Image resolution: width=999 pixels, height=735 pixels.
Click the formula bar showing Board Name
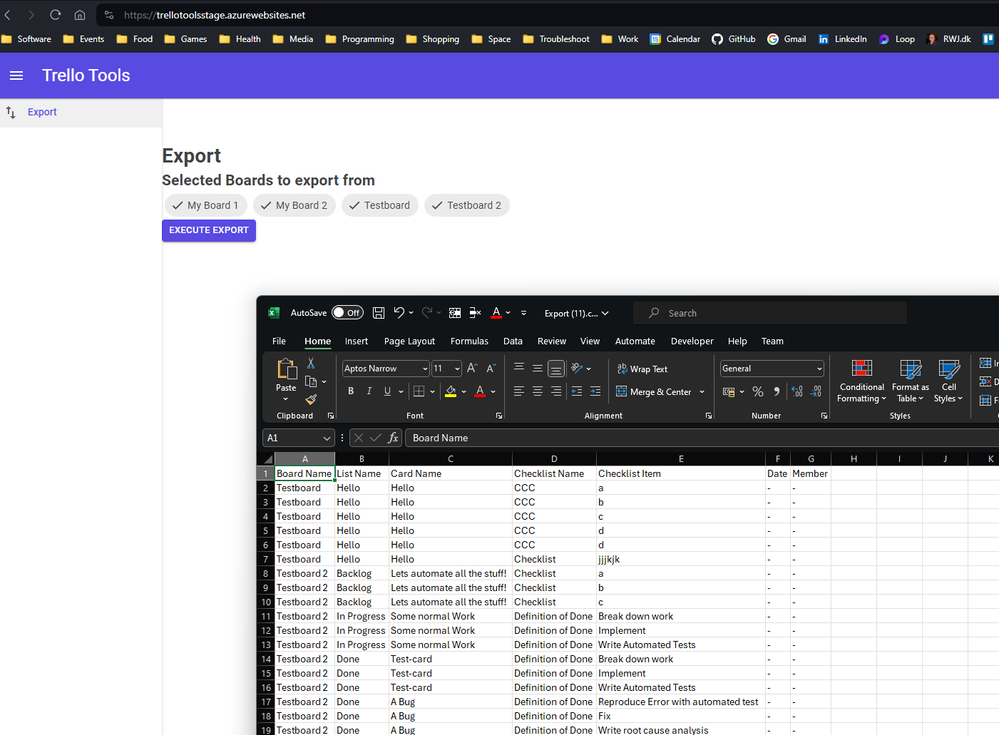pyautogui.click(x=701, y=438)
